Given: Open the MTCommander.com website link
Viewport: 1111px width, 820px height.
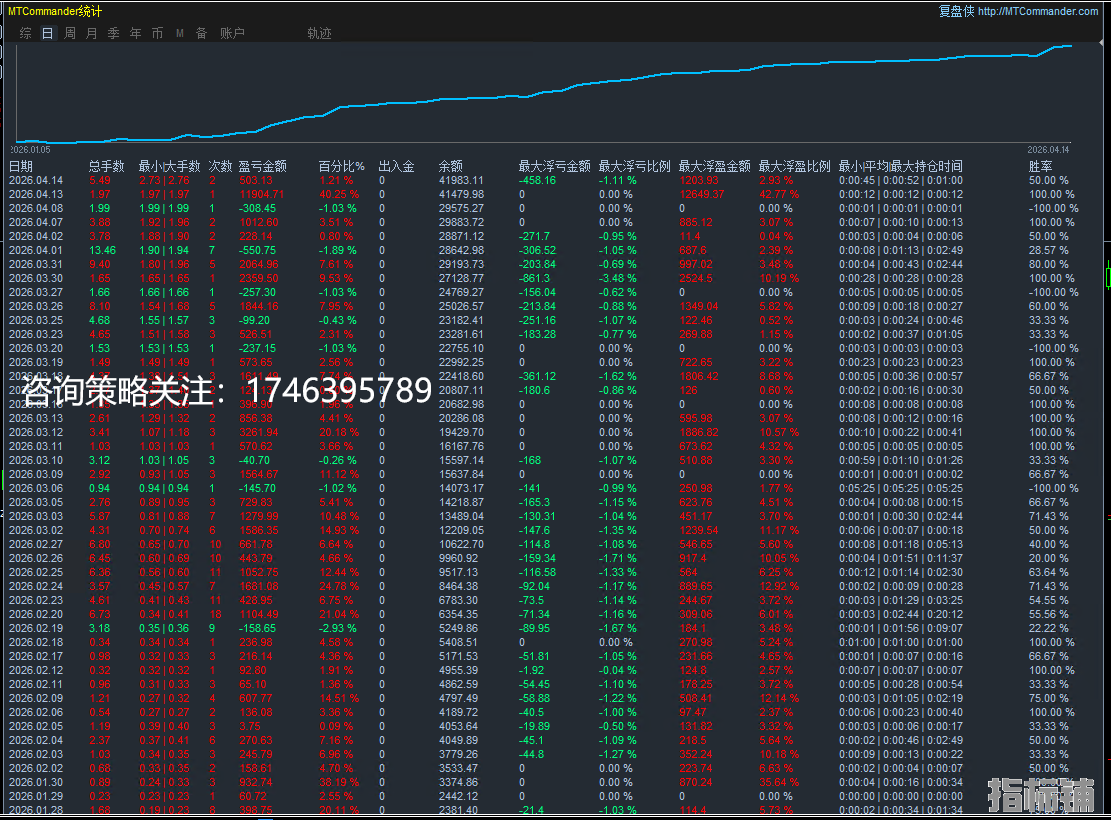Looking at the screenshot, I should [x=1040, y=11].
